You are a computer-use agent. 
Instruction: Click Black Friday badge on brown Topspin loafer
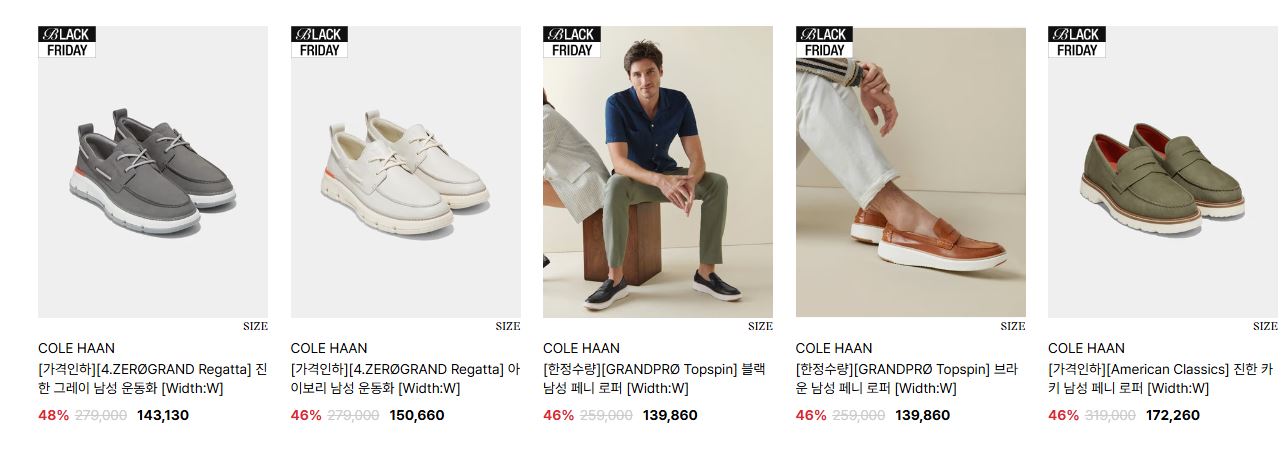[x=825, y=42]
